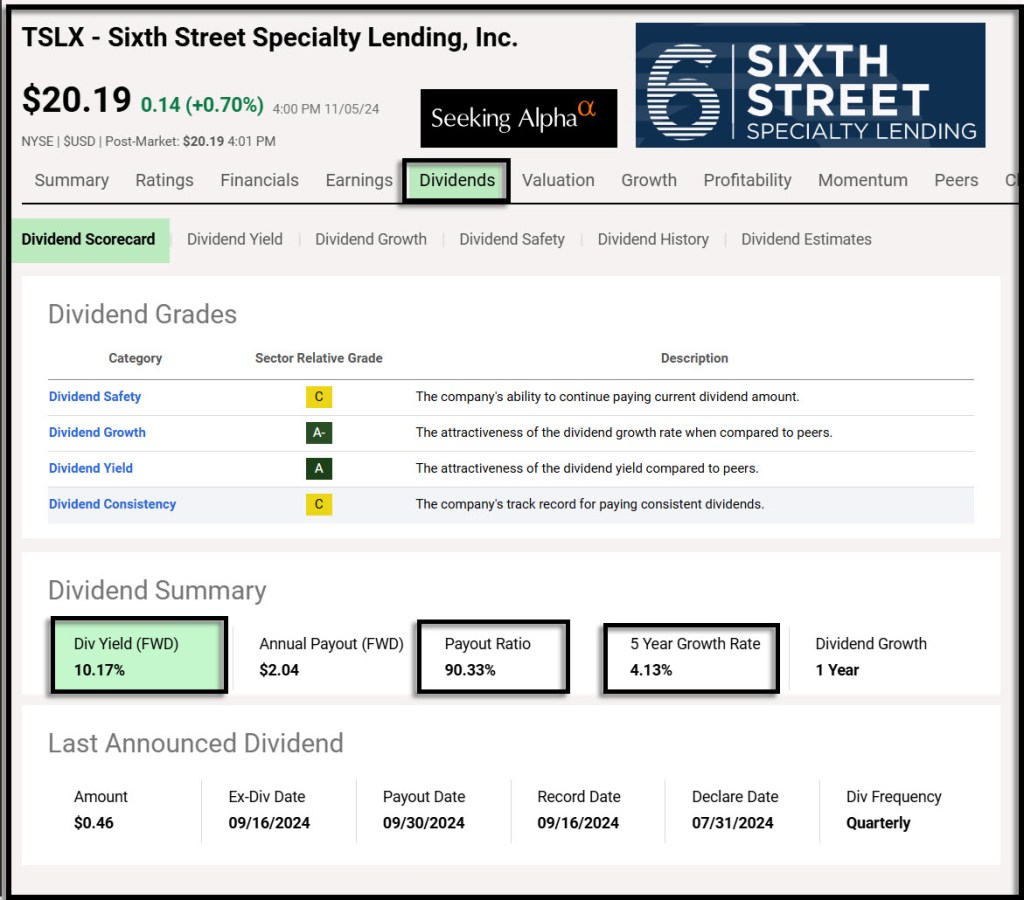Screen dimensions: 1024x900
Task: Click the Payout Ratio summary box
Action: 492,656
